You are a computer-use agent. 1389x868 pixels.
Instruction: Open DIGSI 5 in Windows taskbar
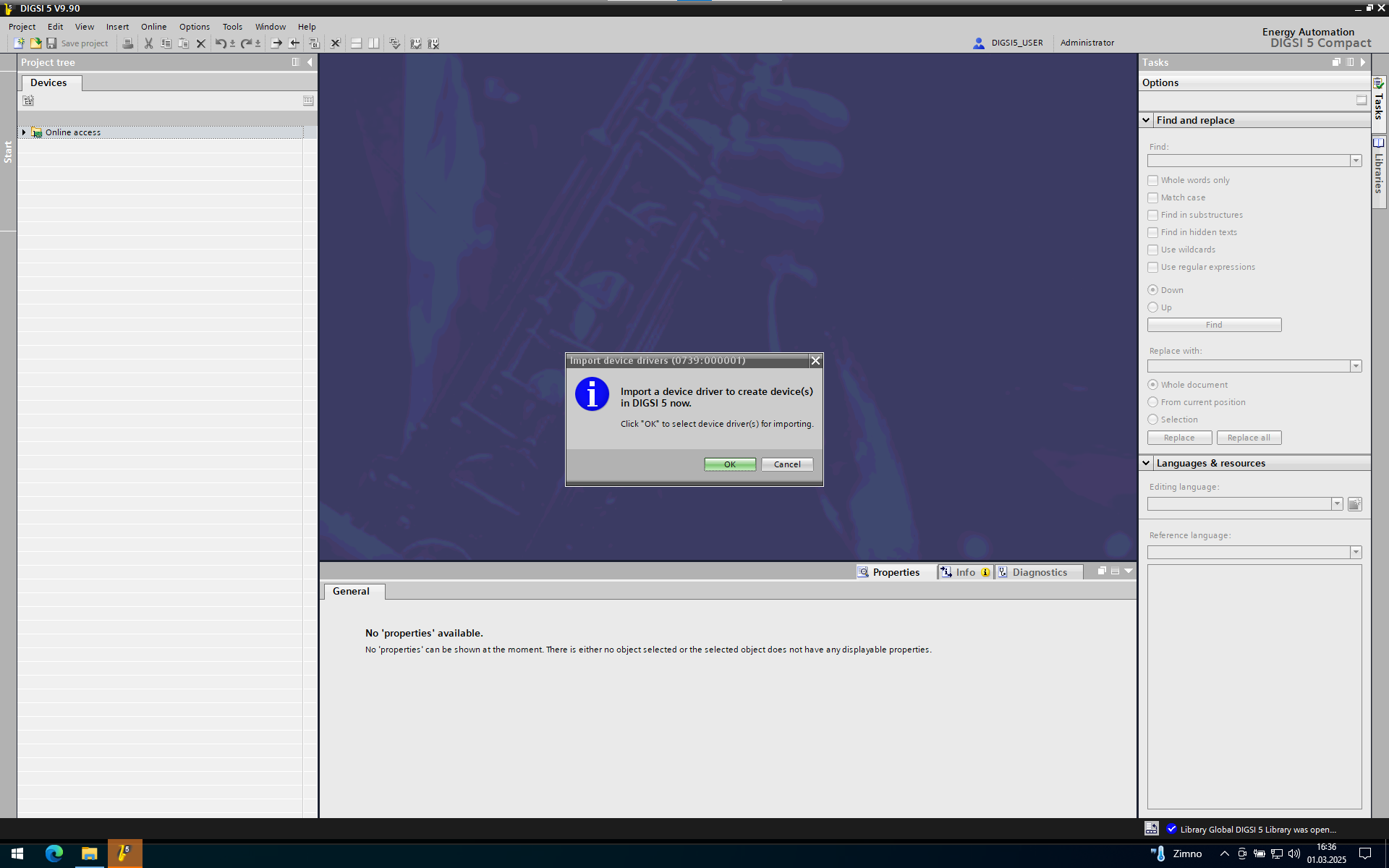[124, 854]
